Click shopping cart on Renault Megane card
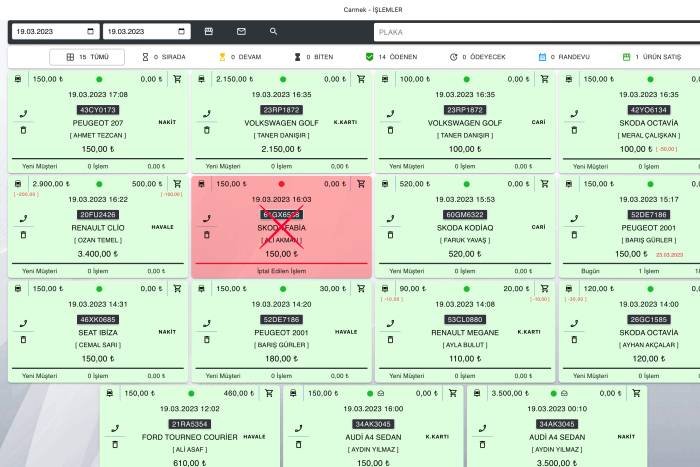The height and width of the screenshot is (467, 700). coord(545,289)
